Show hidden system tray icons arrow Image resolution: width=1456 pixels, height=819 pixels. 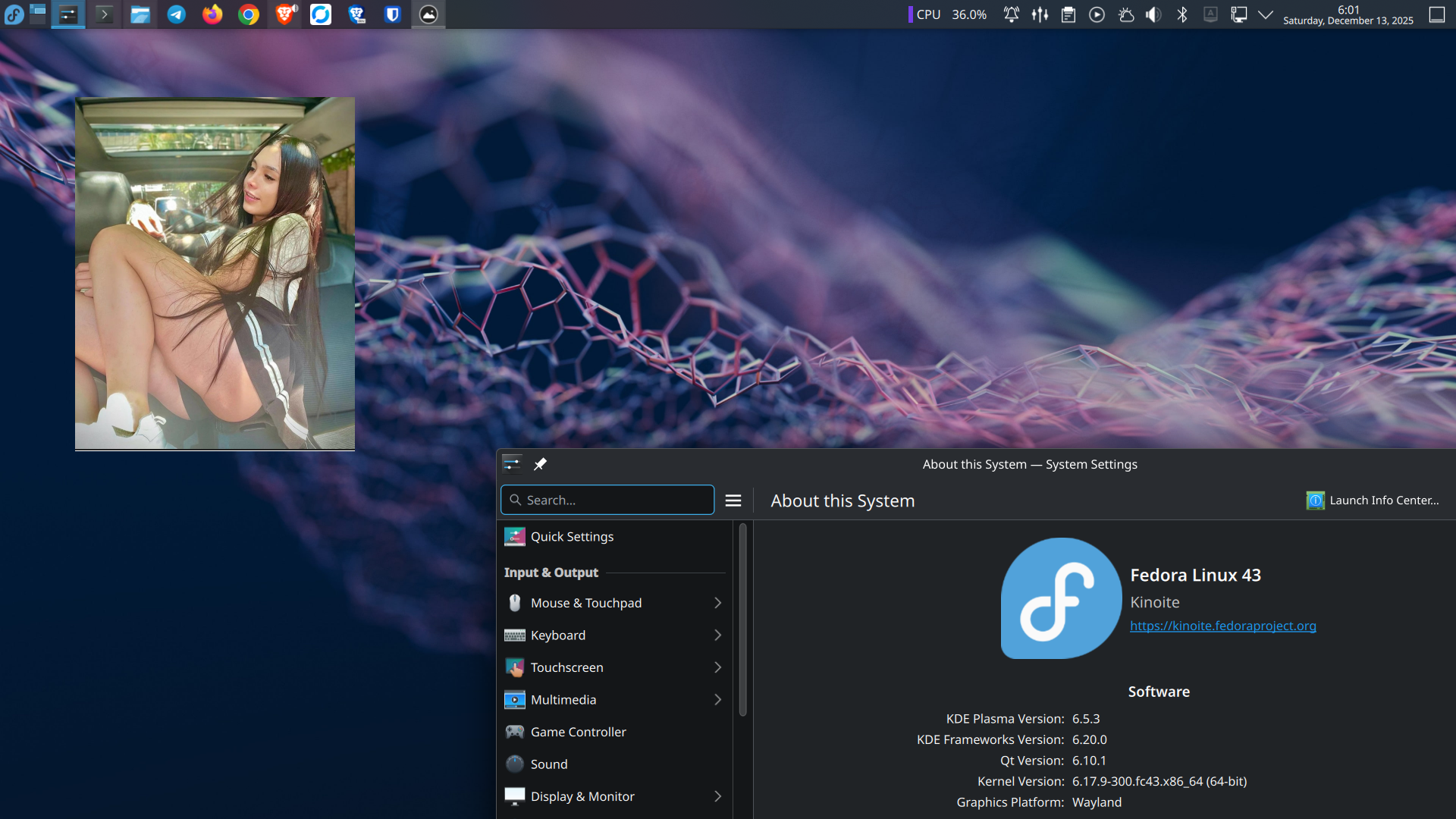click(1266, 14)
